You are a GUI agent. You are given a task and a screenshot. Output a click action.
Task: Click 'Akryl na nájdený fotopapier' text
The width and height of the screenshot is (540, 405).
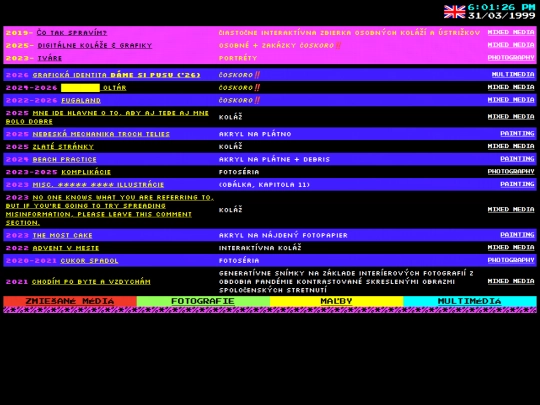pos(283,236)
